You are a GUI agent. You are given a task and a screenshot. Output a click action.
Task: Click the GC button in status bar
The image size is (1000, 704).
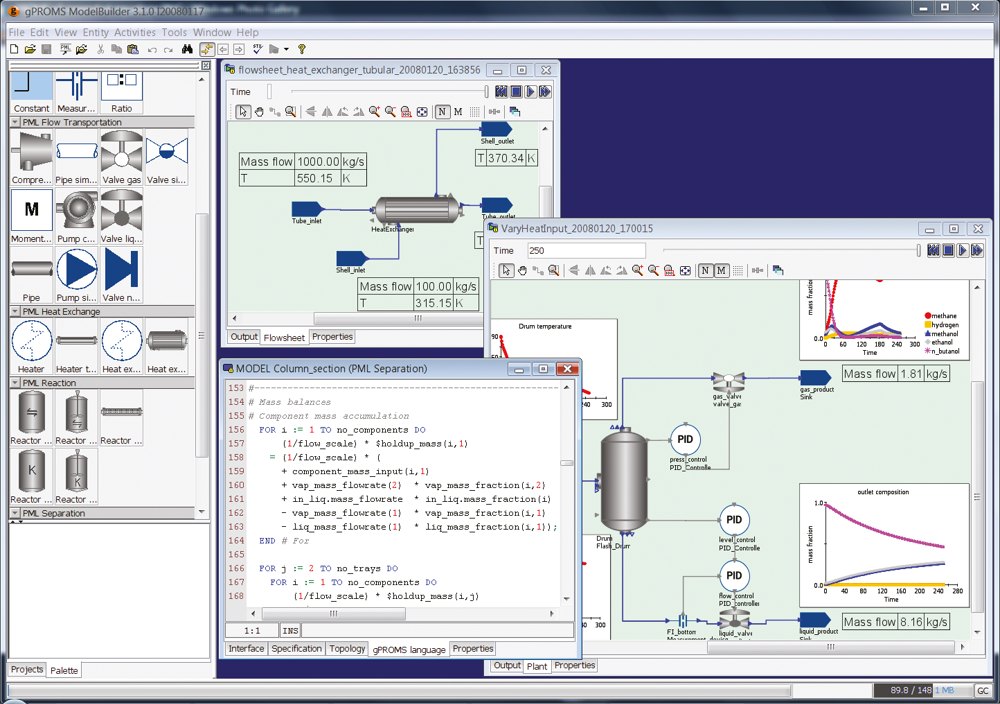coord(983,690)
